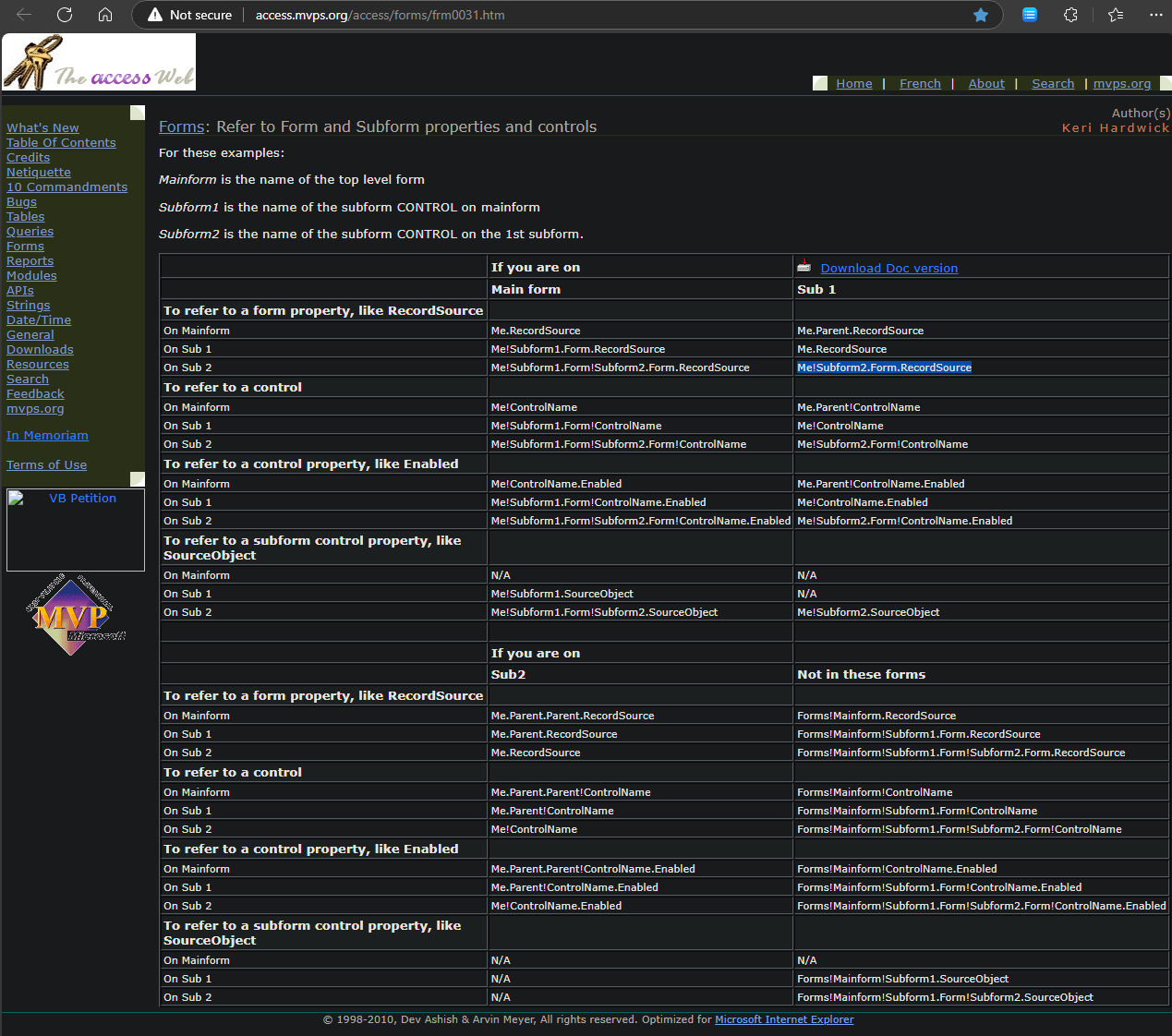The height and width of the screenshot is (1036, 1172).
Task: Open APIs in sidebar
Action: coord(19,290)
